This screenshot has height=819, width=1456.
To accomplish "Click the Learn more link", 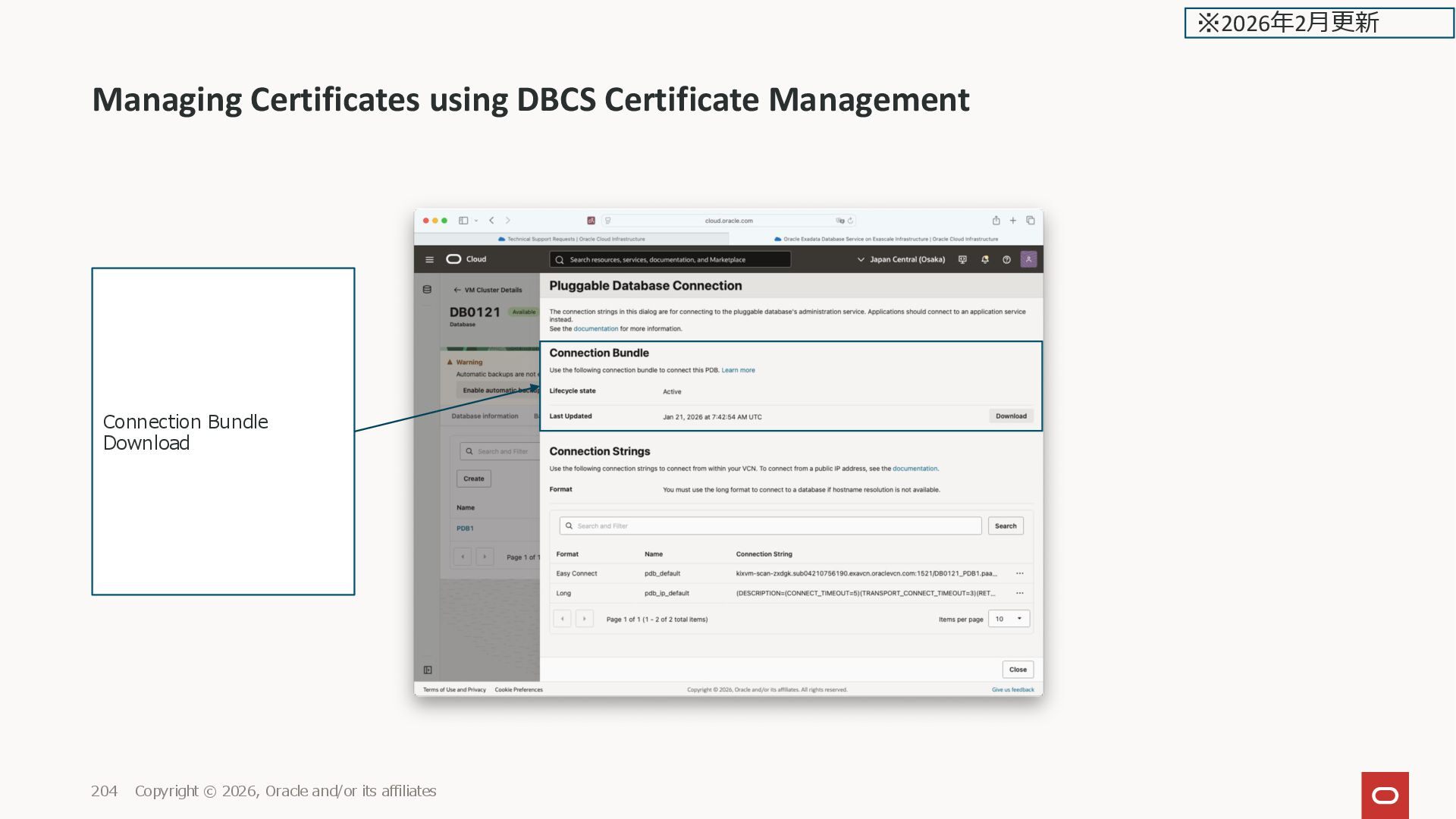I will coord(738,370).
